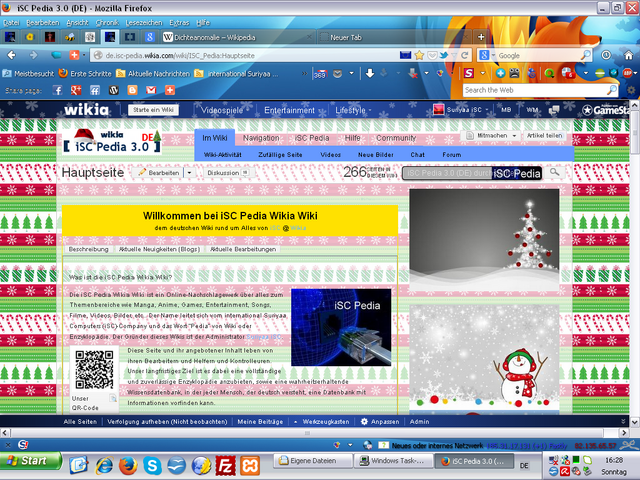Launch XAMPP from quick launch bar
The width and height of the screenshot is (640, 480).
point(249,465)
